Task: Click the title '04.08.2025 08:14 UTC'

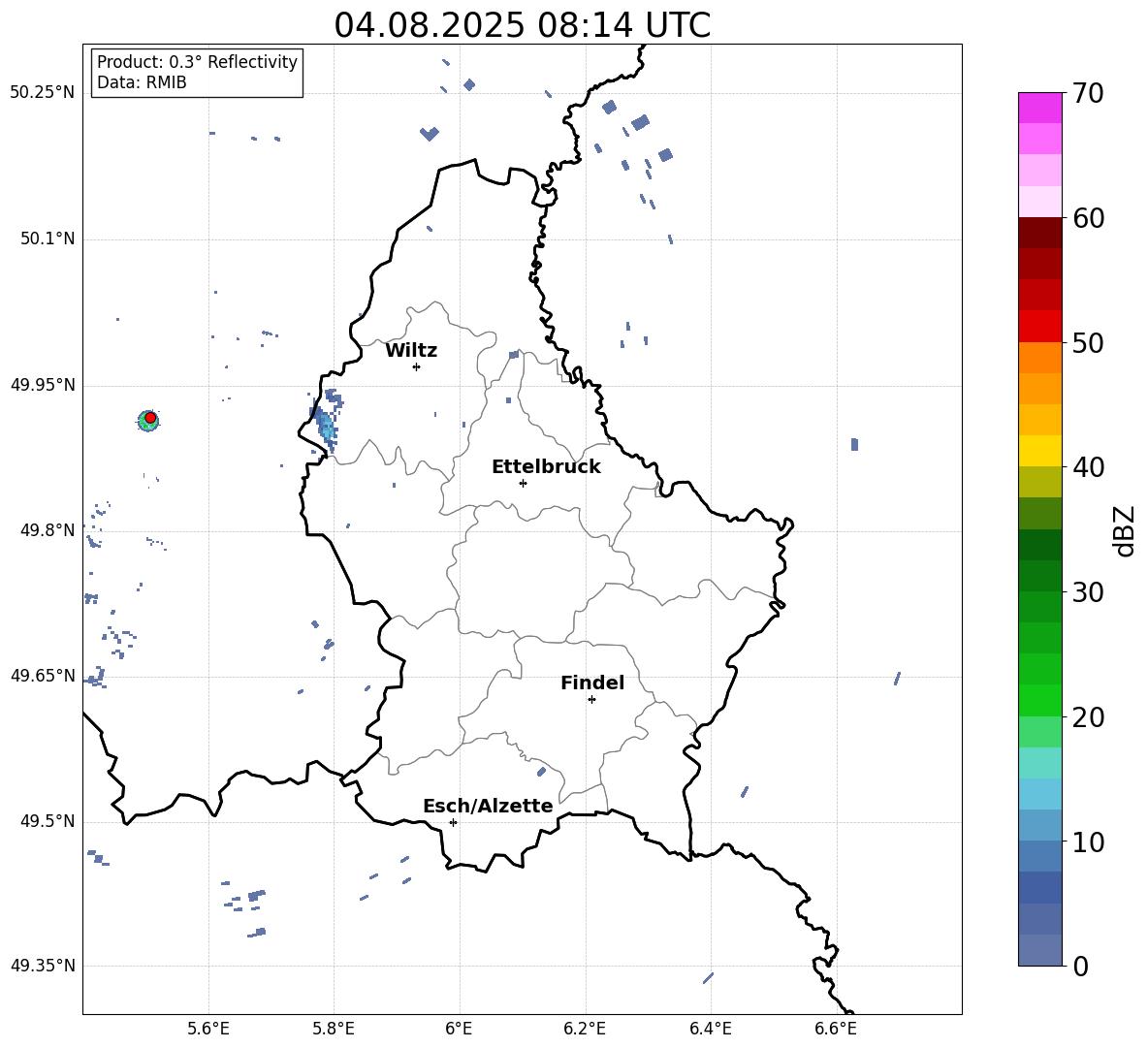Action: coord(522,25)
